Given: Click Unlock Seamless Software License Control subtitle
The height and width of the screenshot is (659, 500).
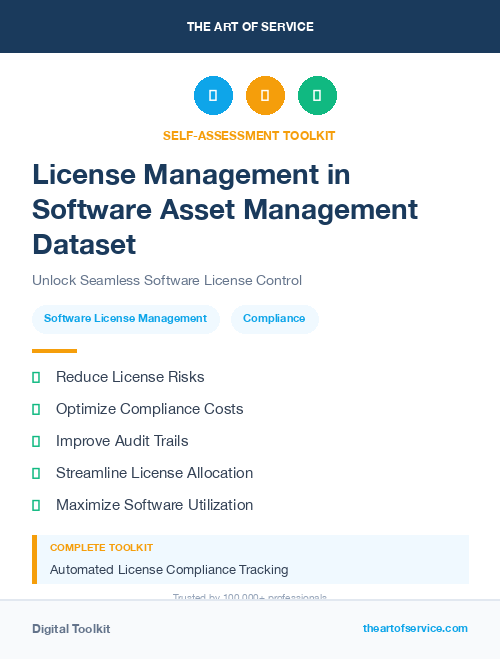Looking at the screenshot, I should point(167,280).
